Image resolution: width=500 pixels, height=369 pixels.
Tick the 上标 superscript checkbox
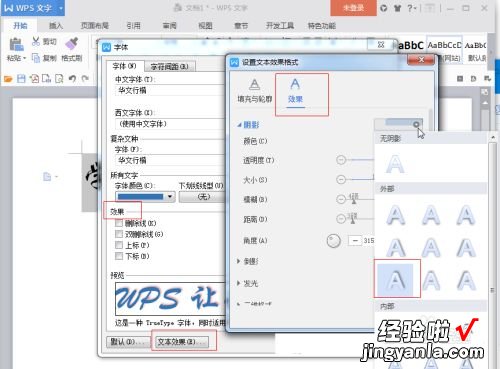tap(119, 245)
